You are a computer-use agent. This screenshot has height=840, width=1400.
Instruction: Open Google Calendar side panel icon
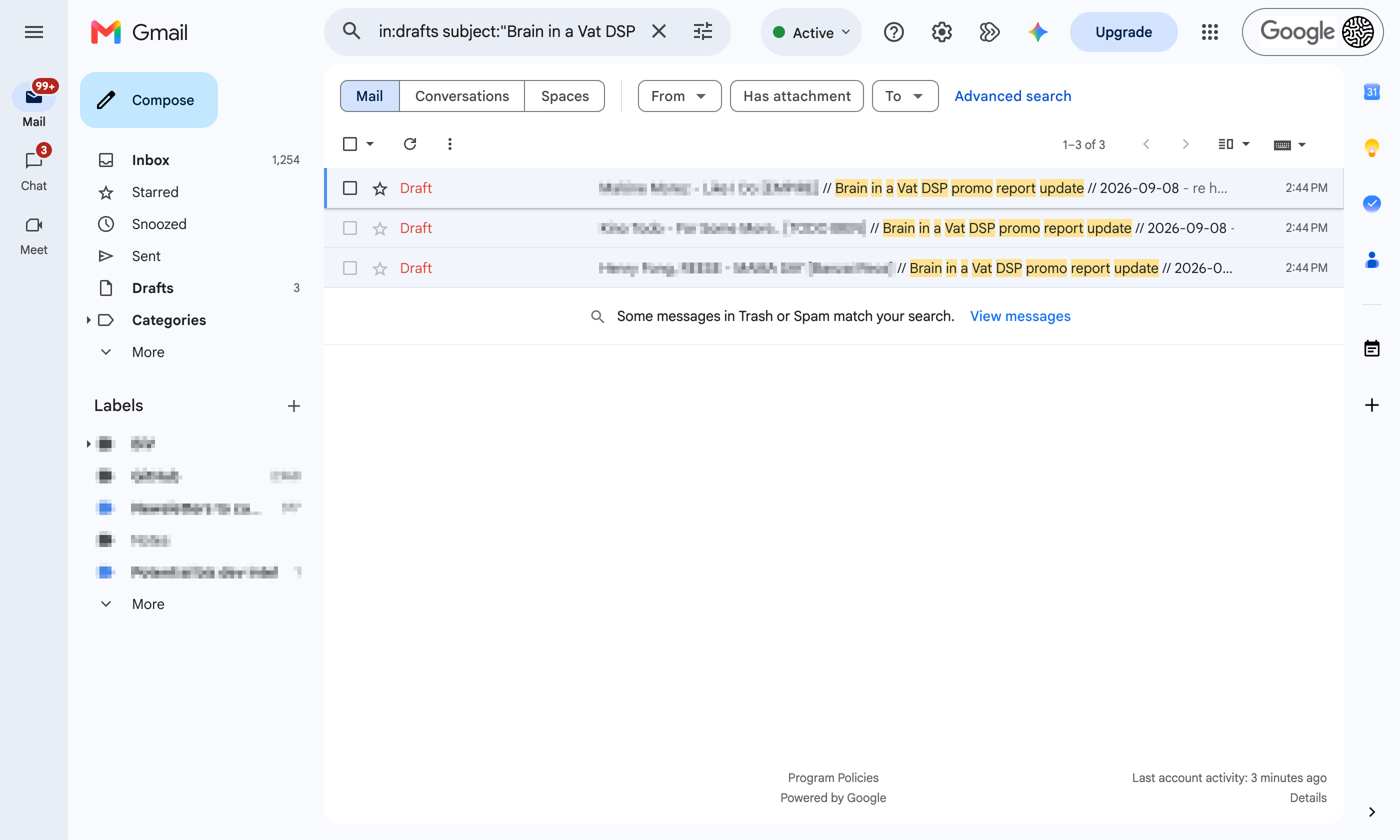(x=1371, y=91)
